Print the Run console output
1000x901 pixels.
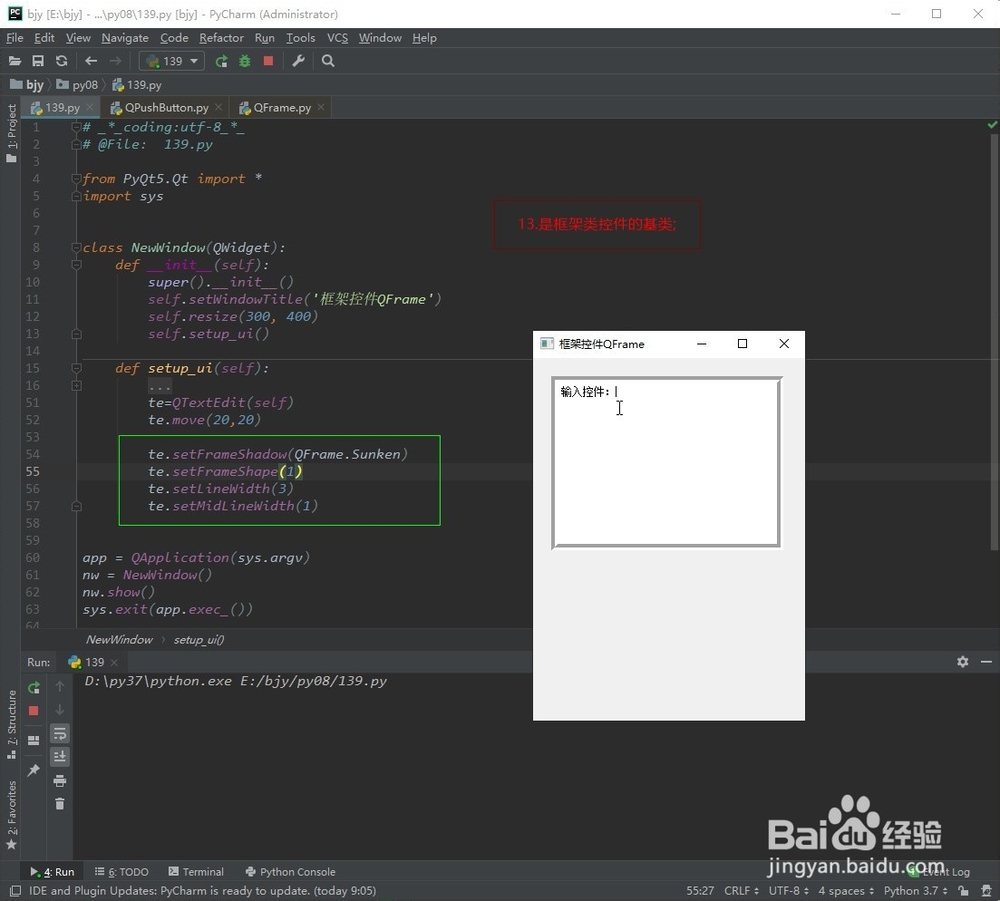click(x=59, y=780)
